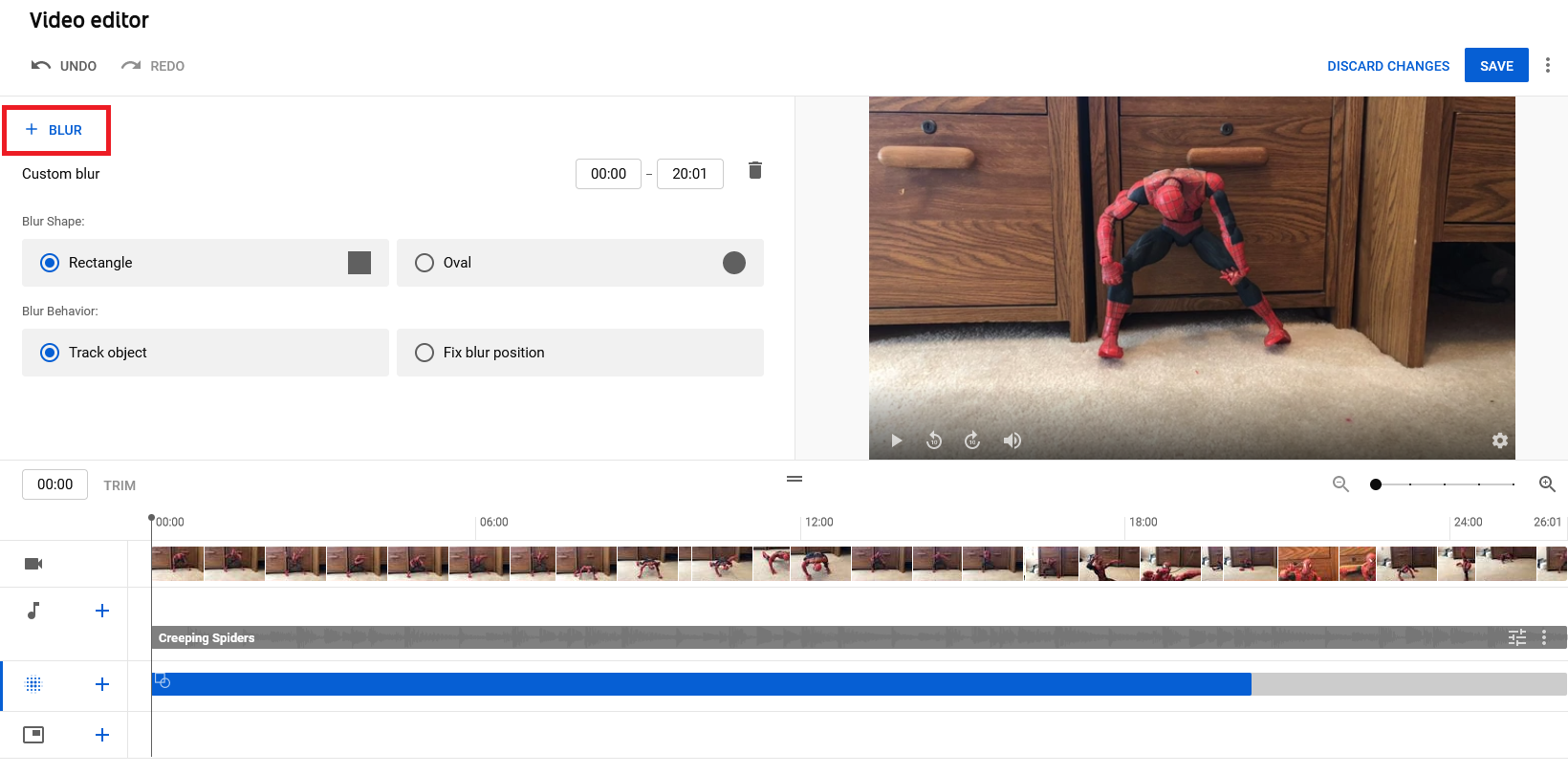Click the 12:00 timeline marker
The width and height of the screenshot is (1568, 774).
[818, 522]
